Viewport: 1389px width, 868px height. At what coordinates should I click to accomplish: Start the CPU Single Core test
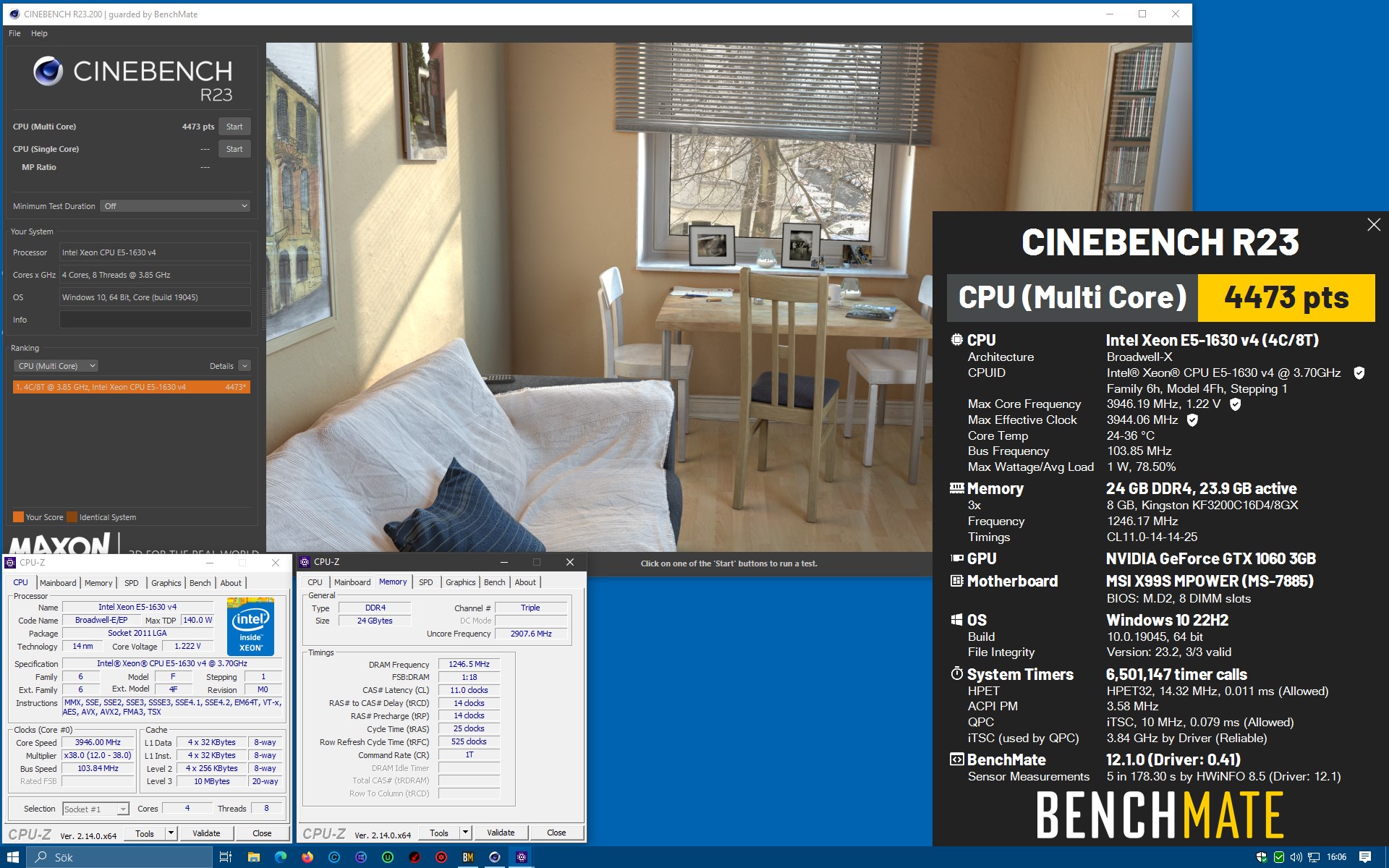[234, 149]
